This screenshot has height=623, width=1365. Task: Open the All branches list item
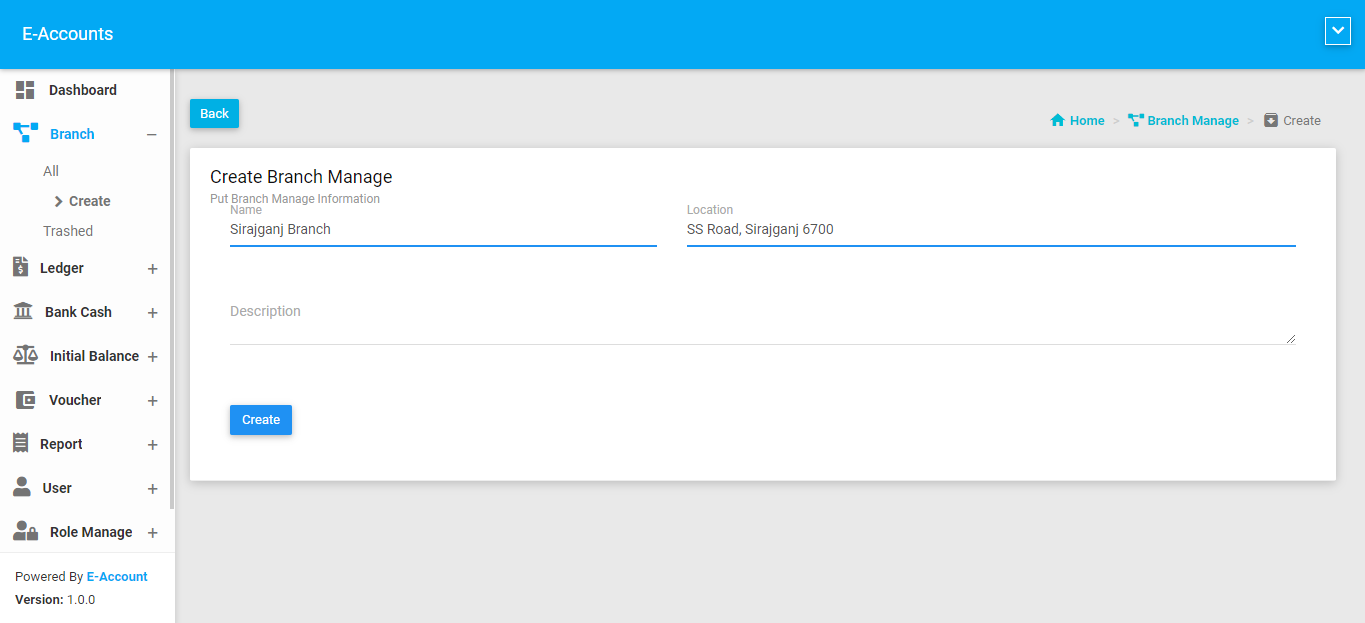coord(51,171)
